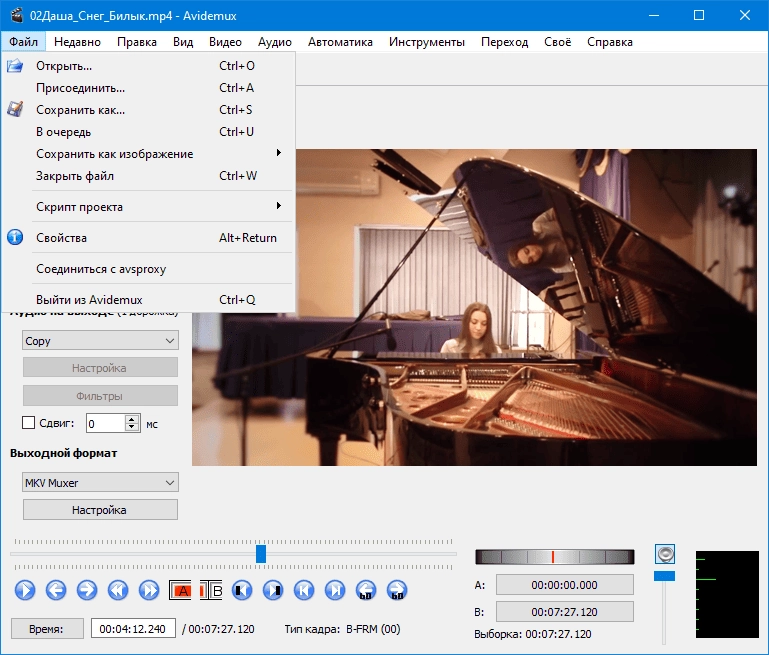Open the Правка menu

coord(137,42)
